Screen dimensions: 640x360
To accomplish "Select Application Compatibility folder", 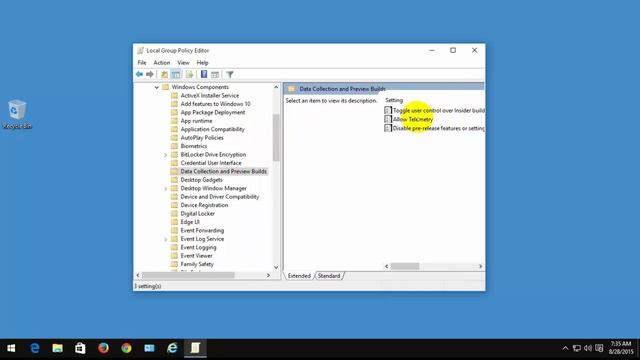I will (212, 129).
